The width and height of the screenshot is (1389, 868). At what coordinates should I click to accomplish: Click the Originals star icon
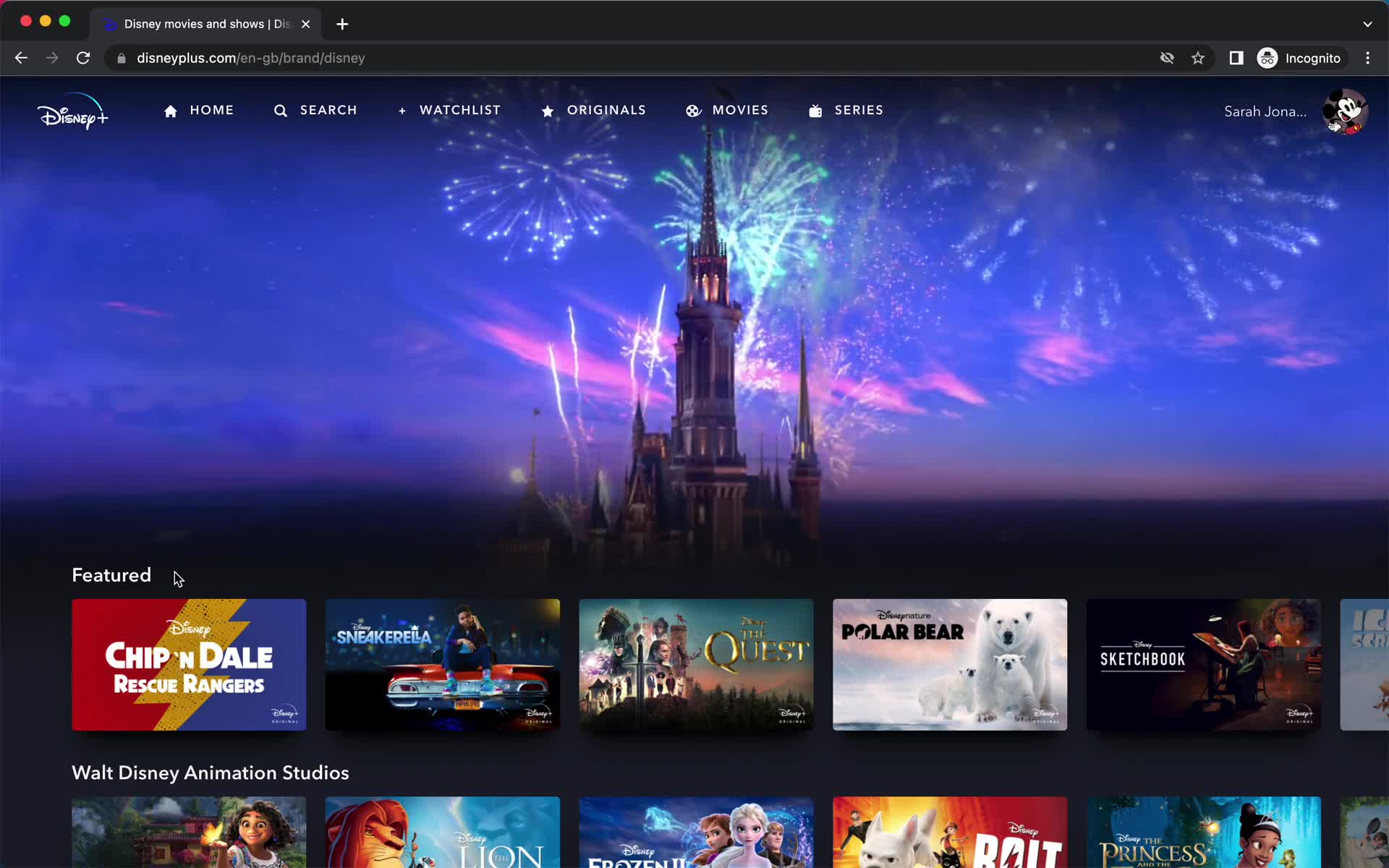pyautogui.click(x=548, y=111)
